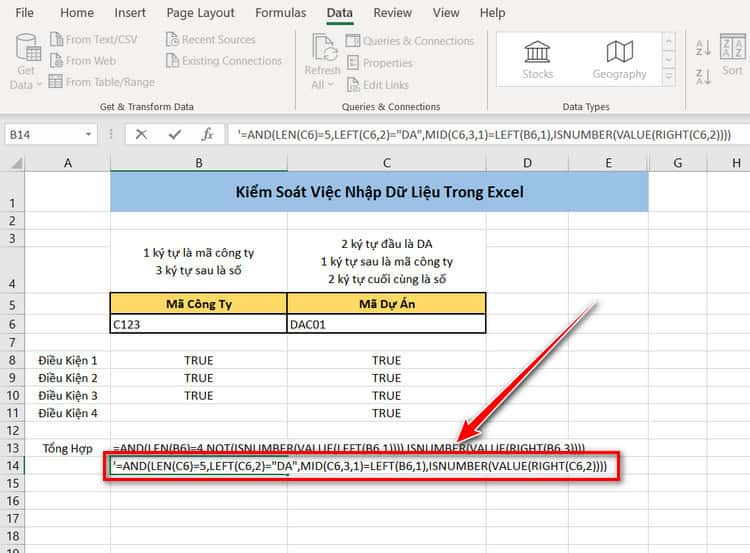Sort A to Z ascending
This screenshot has width=750, height=553.
click(703, 47)
